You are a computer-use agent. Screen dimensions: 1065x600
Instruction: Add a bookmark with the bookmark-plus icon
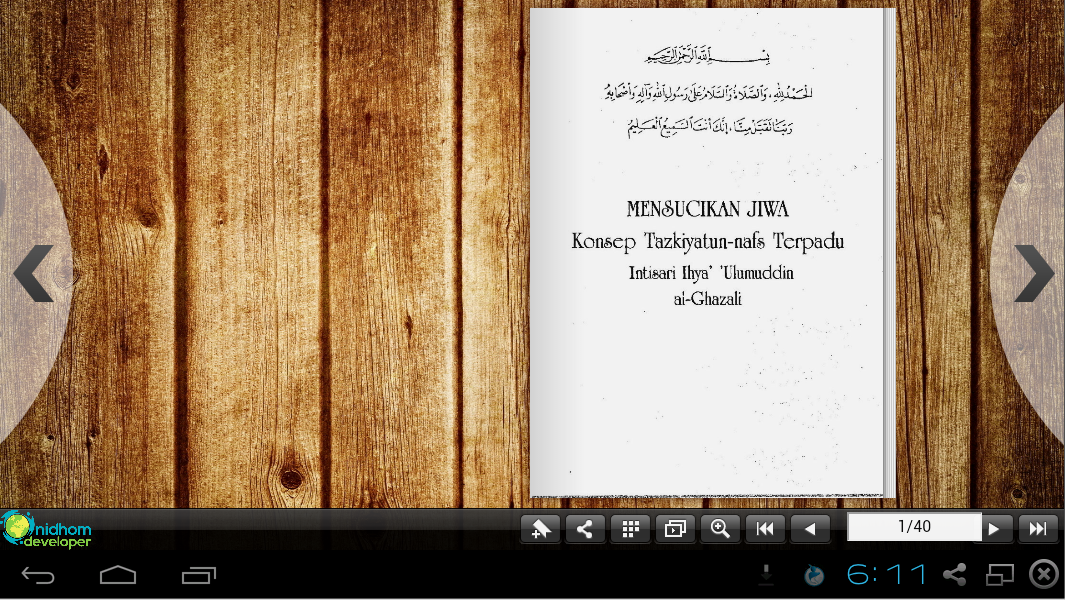pyautogui.click(x=541, y=529)
